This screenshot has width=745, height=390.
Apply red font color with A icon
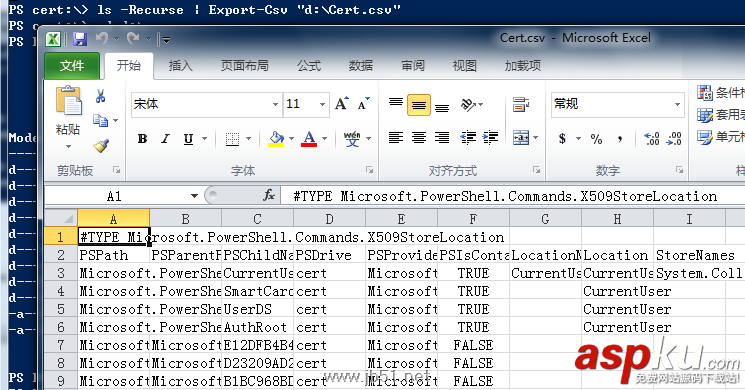(309, 139)
